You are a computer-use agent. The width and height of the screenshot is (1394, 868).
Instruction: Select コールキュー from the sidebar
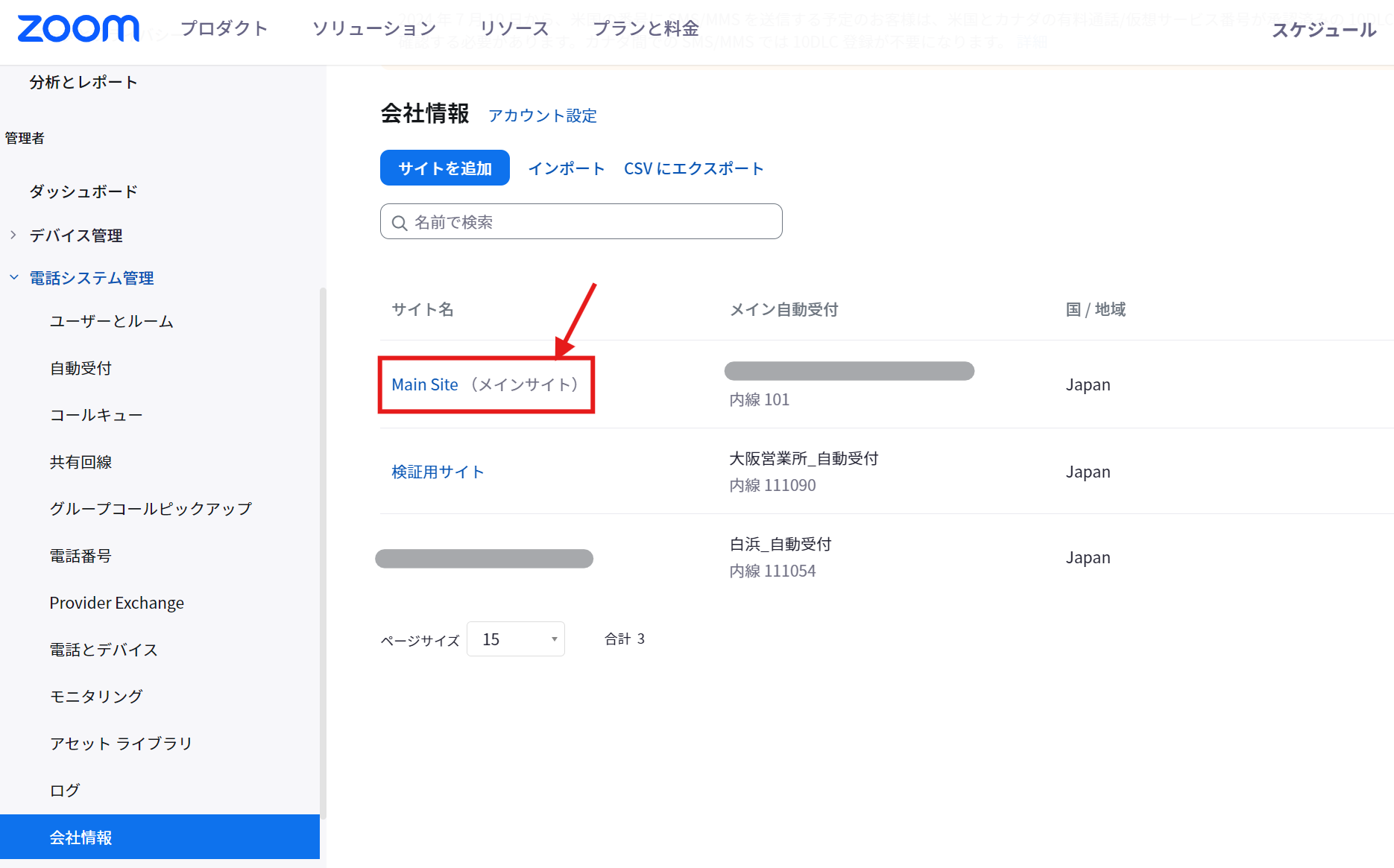point(96,415)
